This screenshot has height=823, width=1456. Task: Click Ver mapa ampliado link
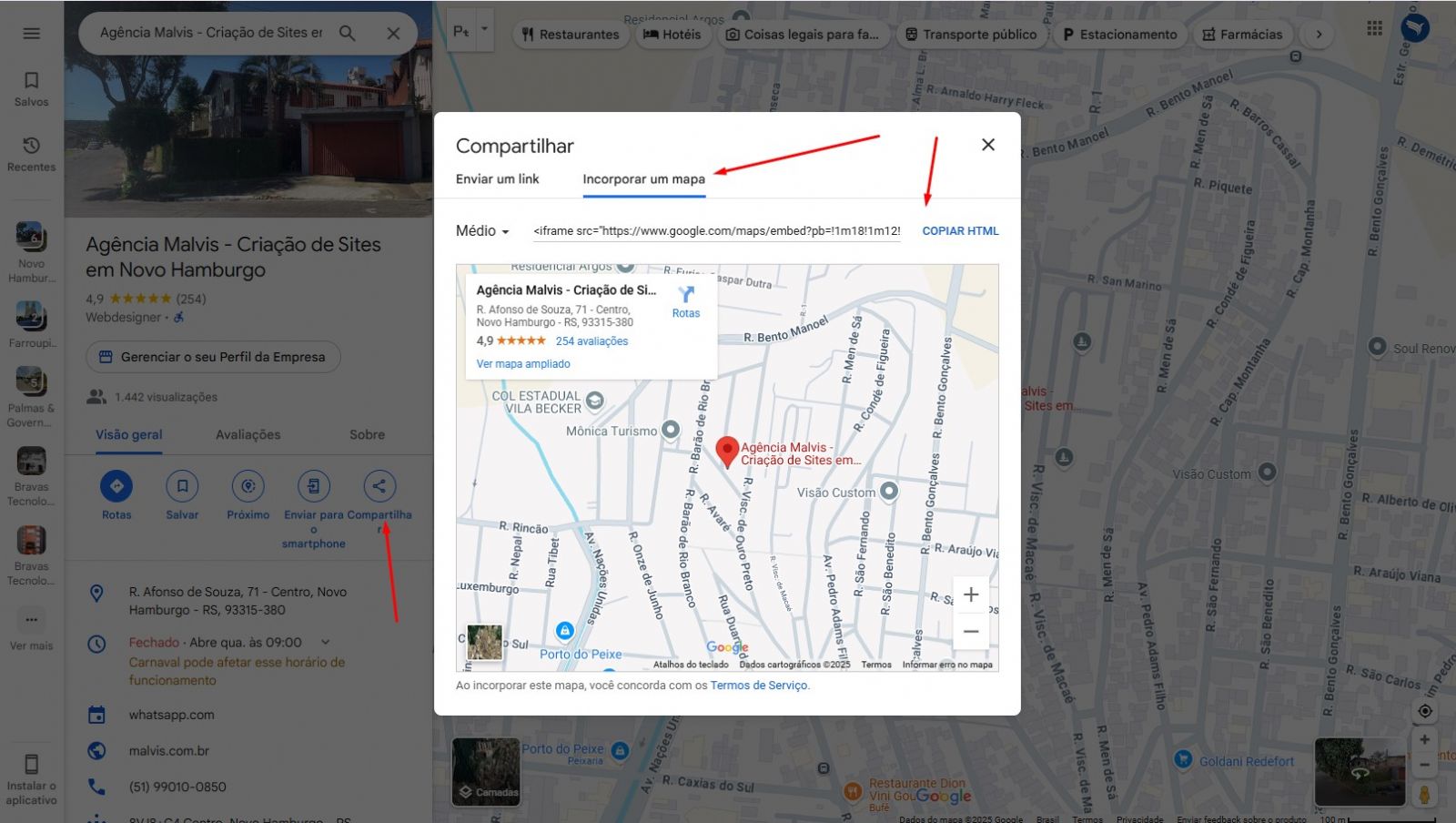(523, 364)
